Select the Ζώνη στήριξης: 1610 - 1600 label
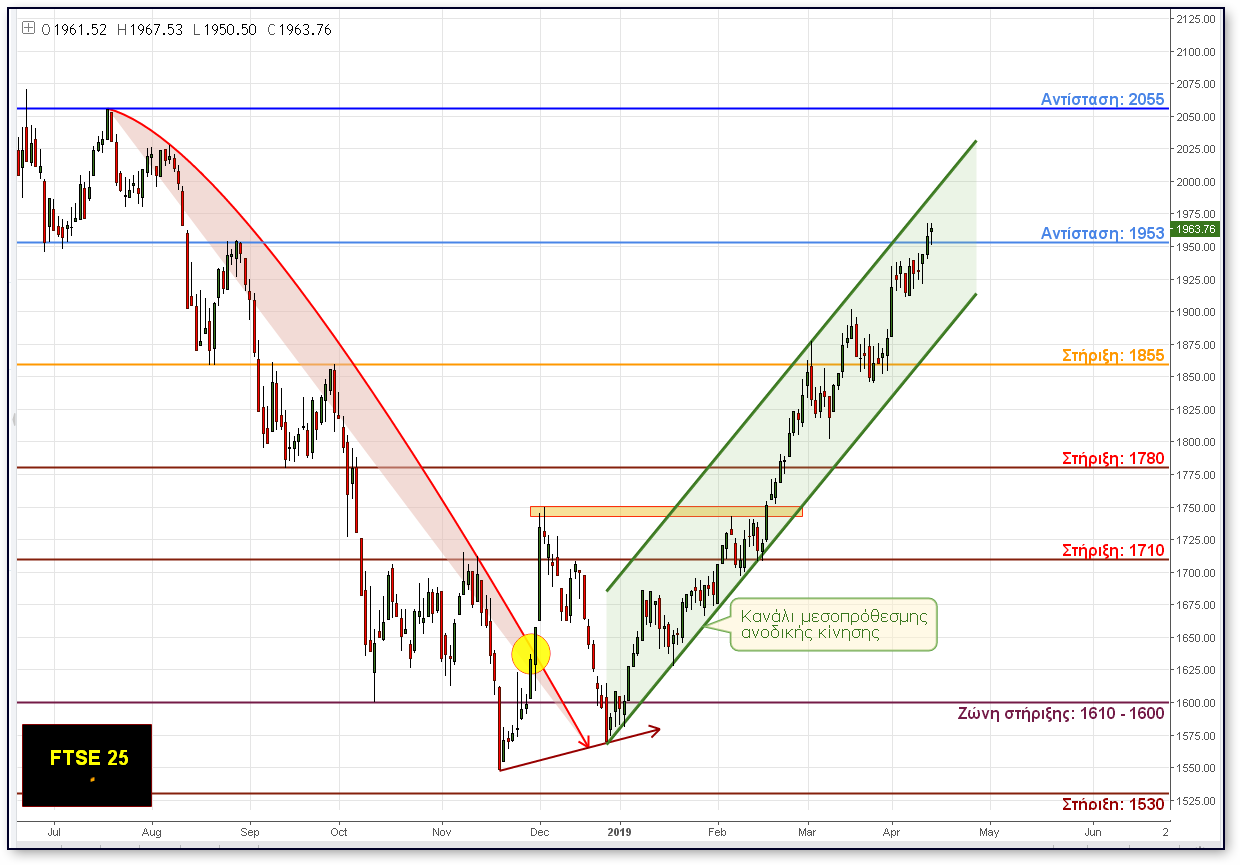This screenshot has width=1240, height=865. click(x=1061, y=713)
